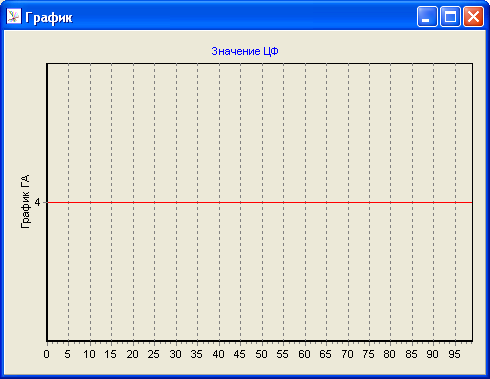490x379 pixels.
Task: Click the График window app icon
Action: [x=14, y=16]
